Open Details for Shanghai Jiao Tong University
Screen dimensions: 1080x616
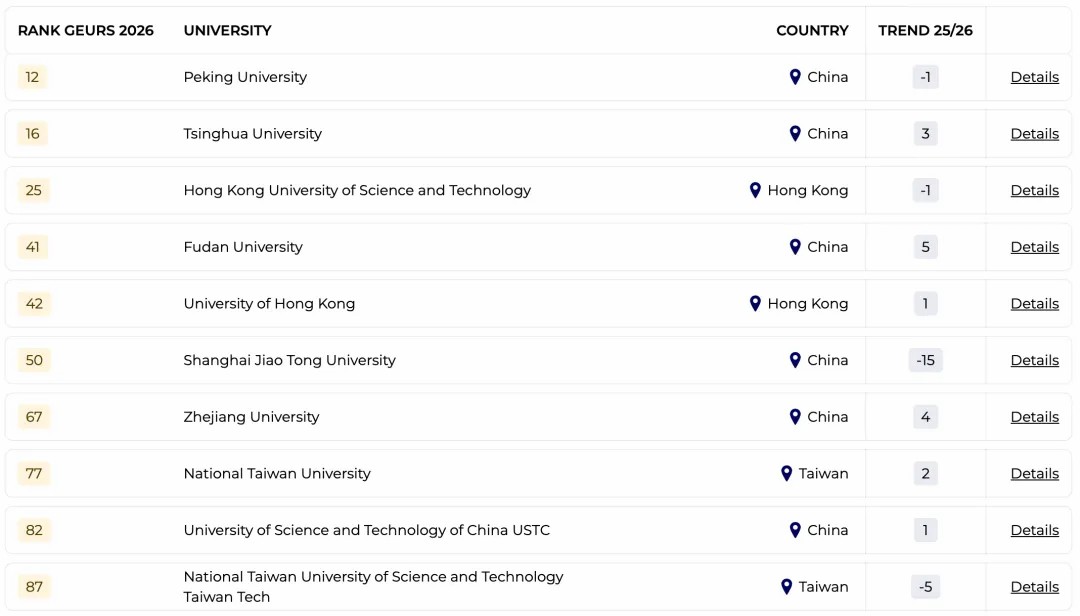click(1034, 360)
